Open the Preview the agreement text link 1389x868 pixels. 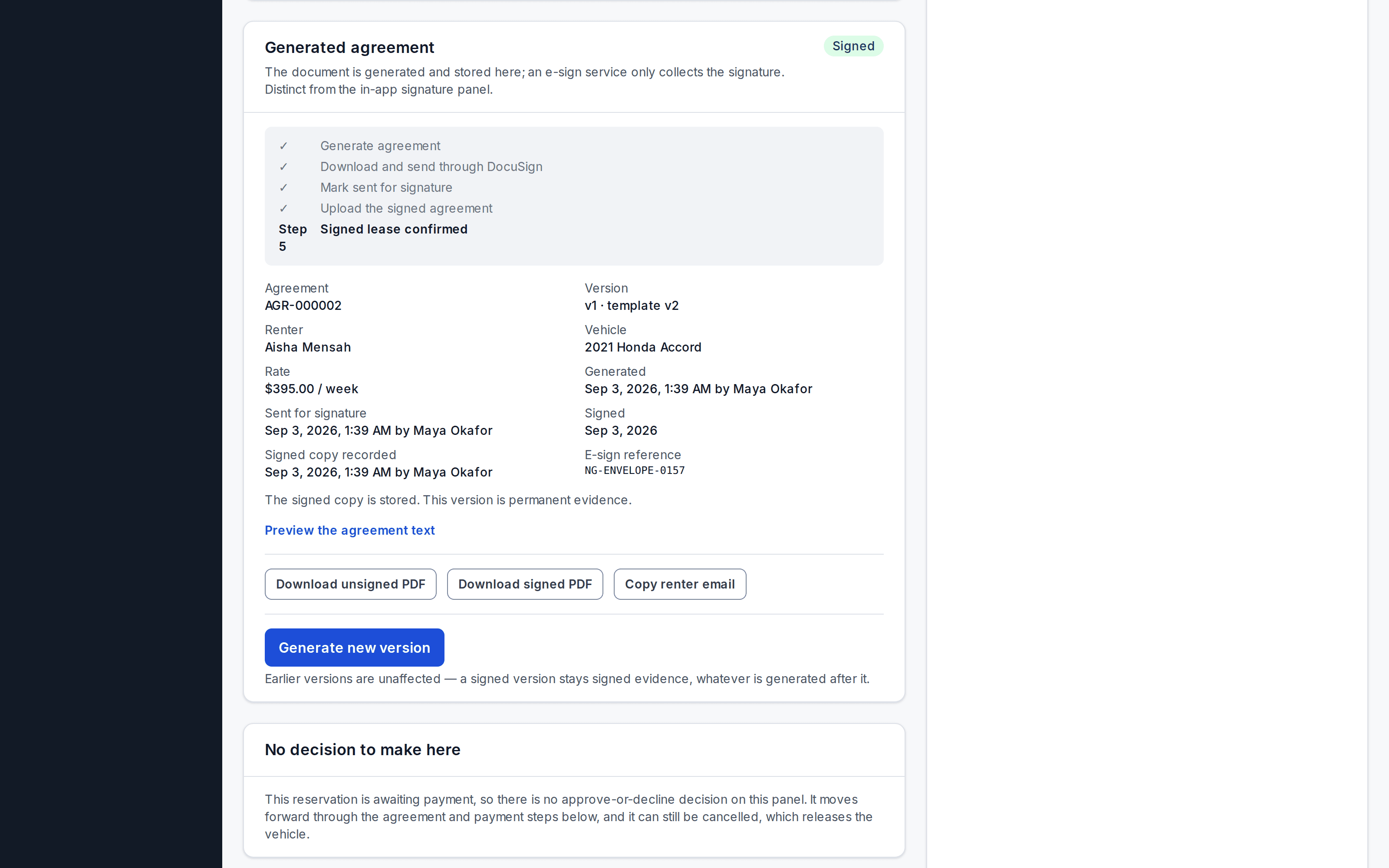tap(349, 530)
